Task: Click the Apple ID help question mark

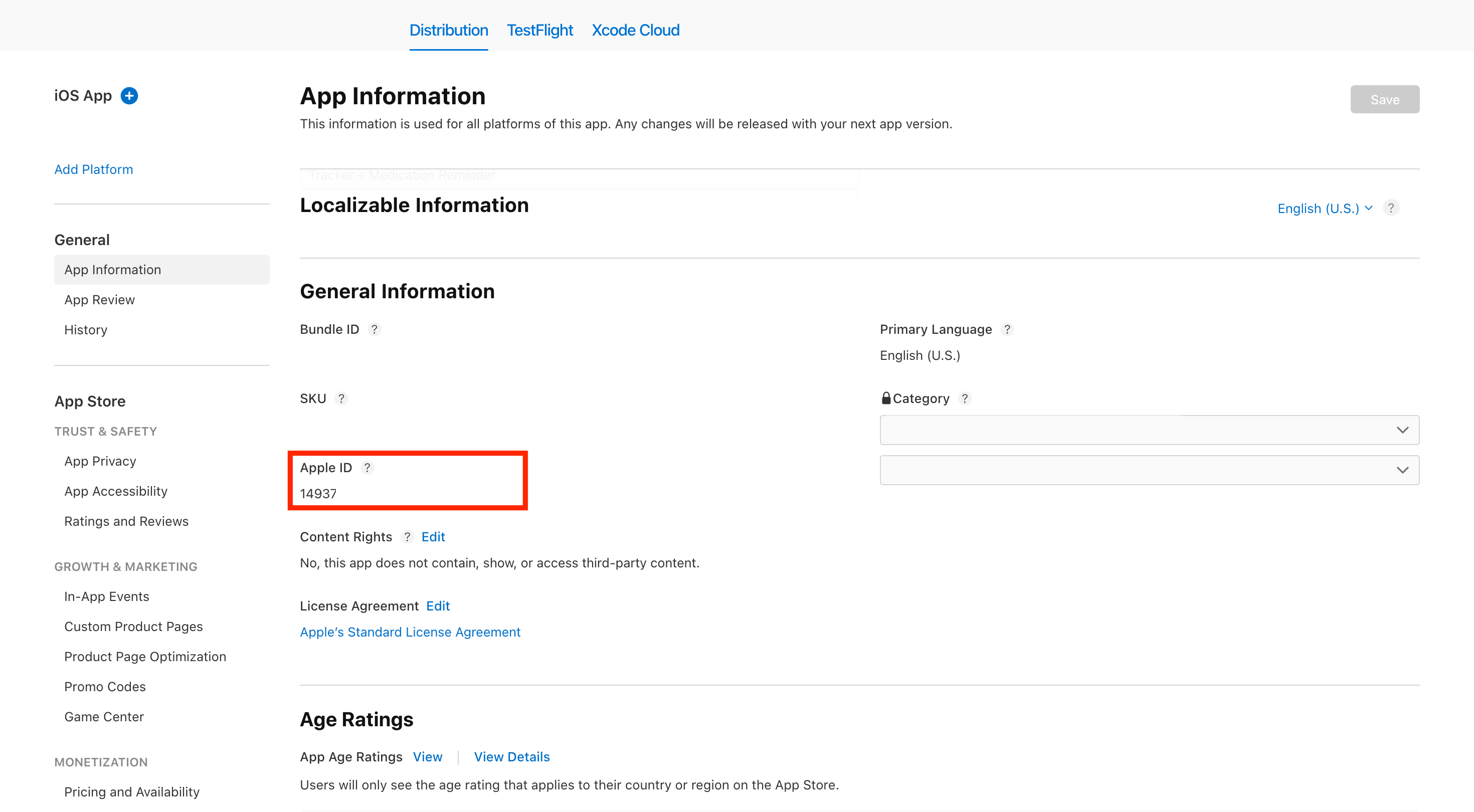Action: [x=367, y=468]
